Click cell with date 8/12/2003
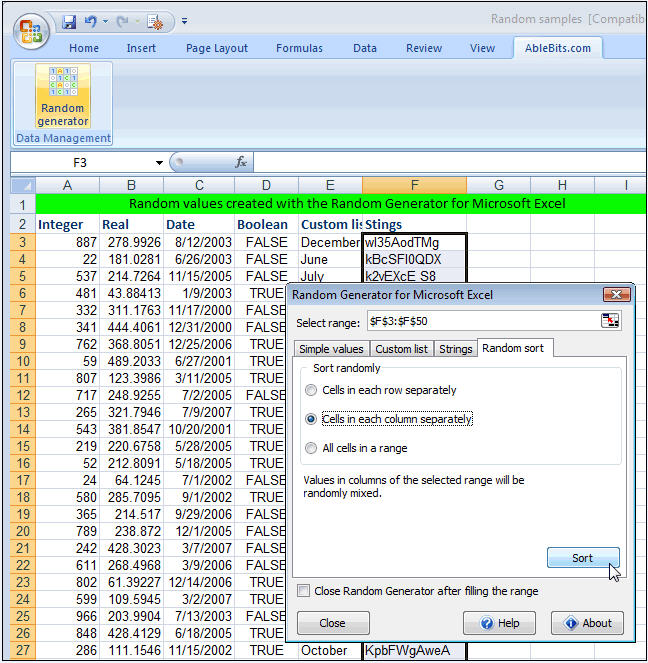Viewport: 648px width, 663px height. (199, 242)
